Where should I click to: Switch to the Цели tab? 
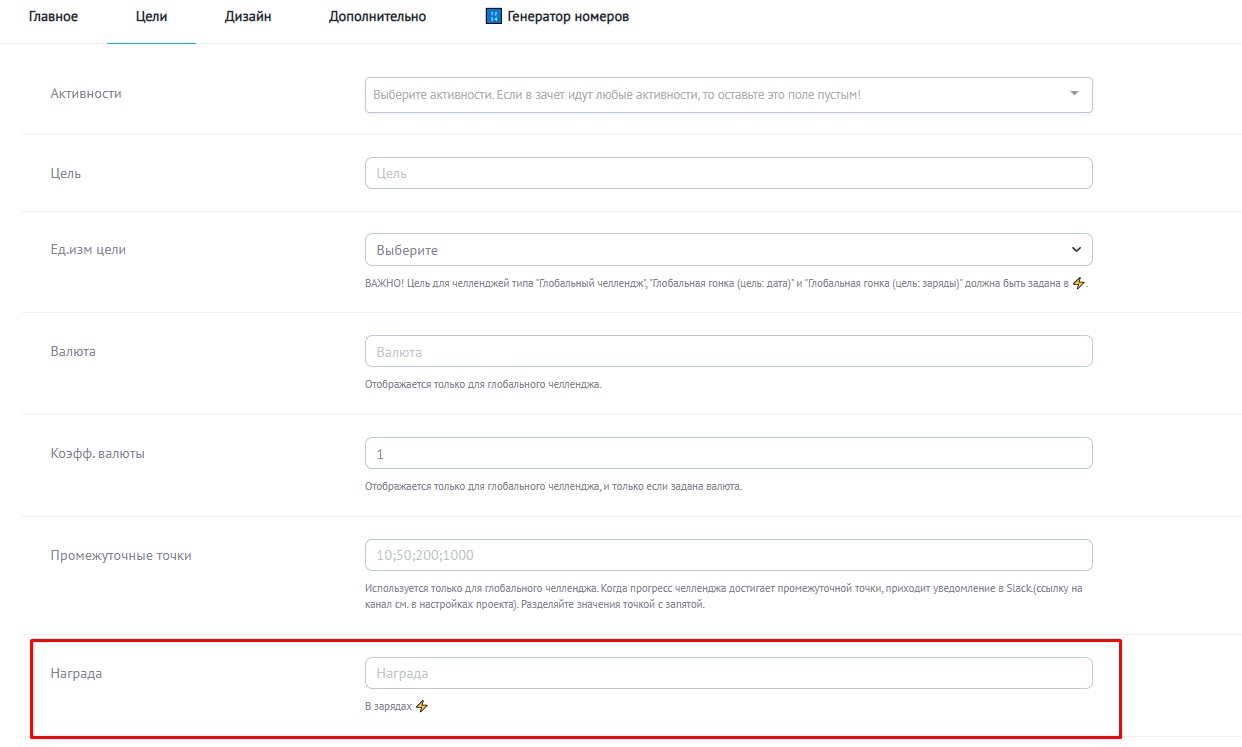tap(151, 17)
